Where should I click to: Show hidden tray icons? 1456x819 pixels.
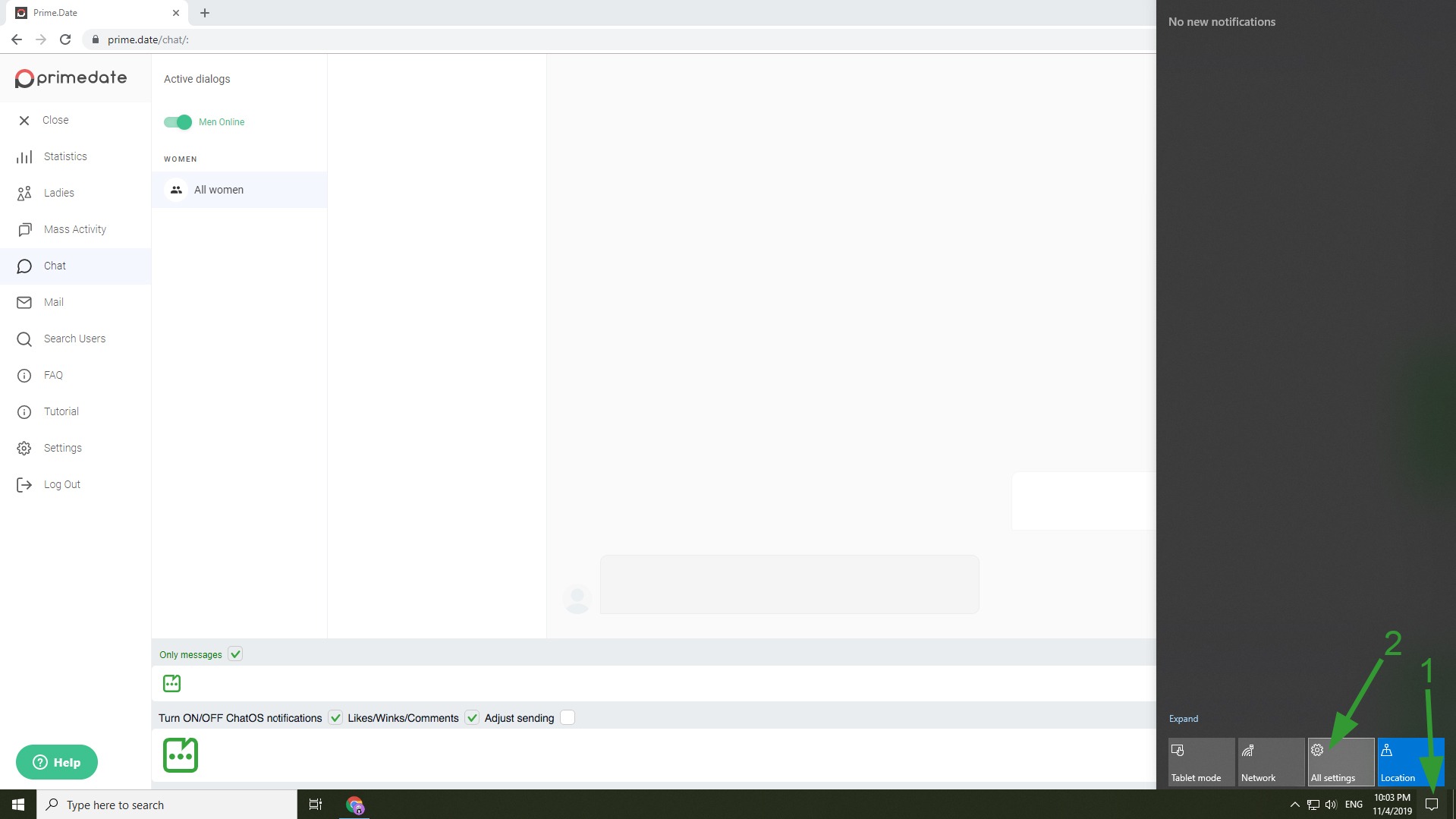click(1295, 805)
